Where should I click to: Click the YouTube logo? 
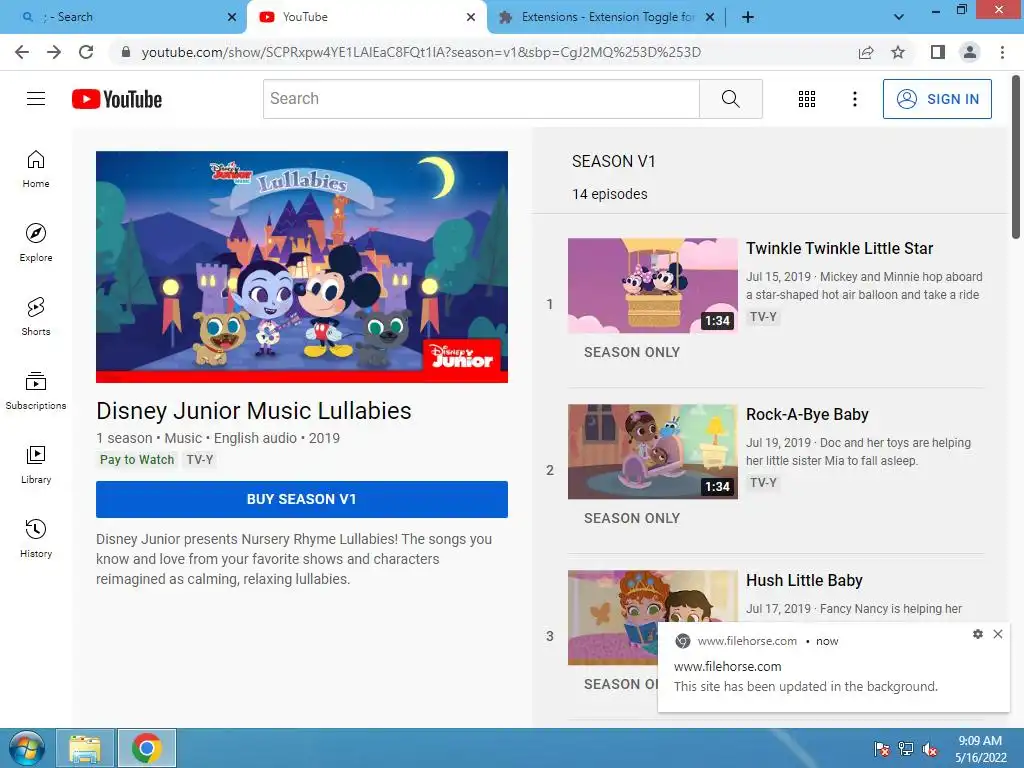(x=117, y=99)
